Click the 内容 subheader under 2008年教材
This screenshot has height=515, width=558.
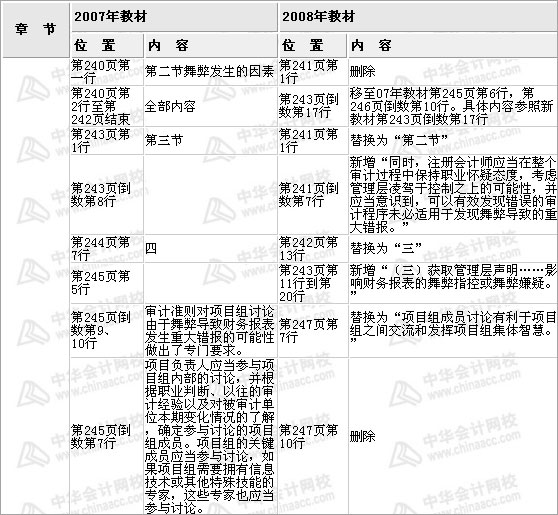pos(453,46)
